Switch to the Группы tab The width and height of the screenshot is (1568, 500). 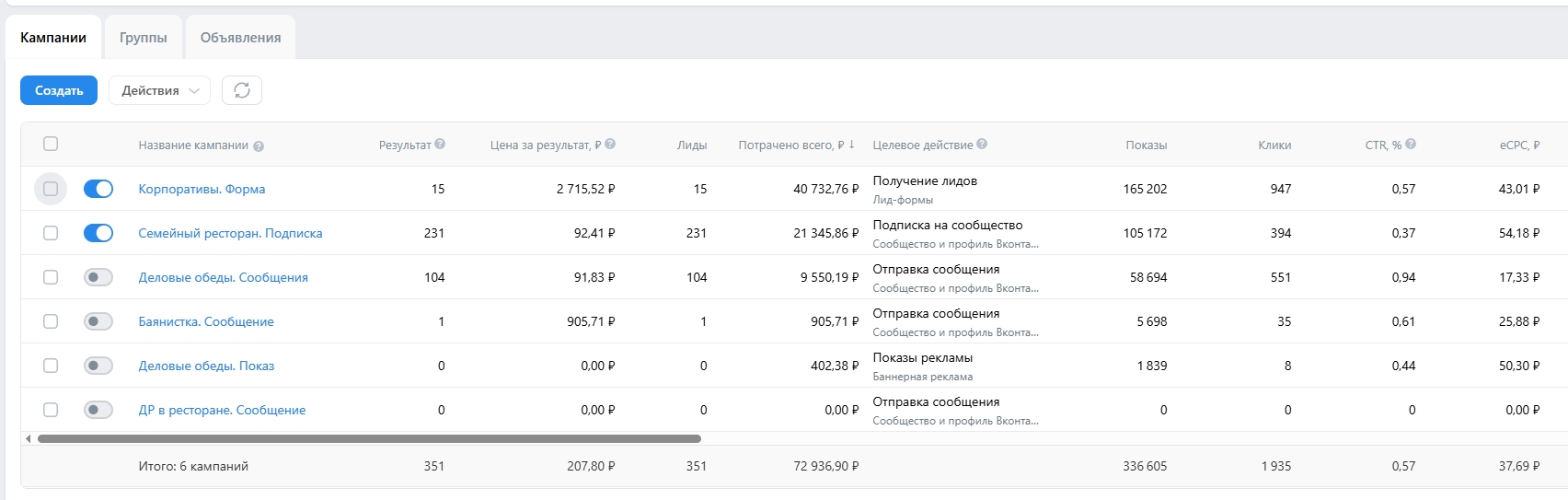[x=144, y=38]
